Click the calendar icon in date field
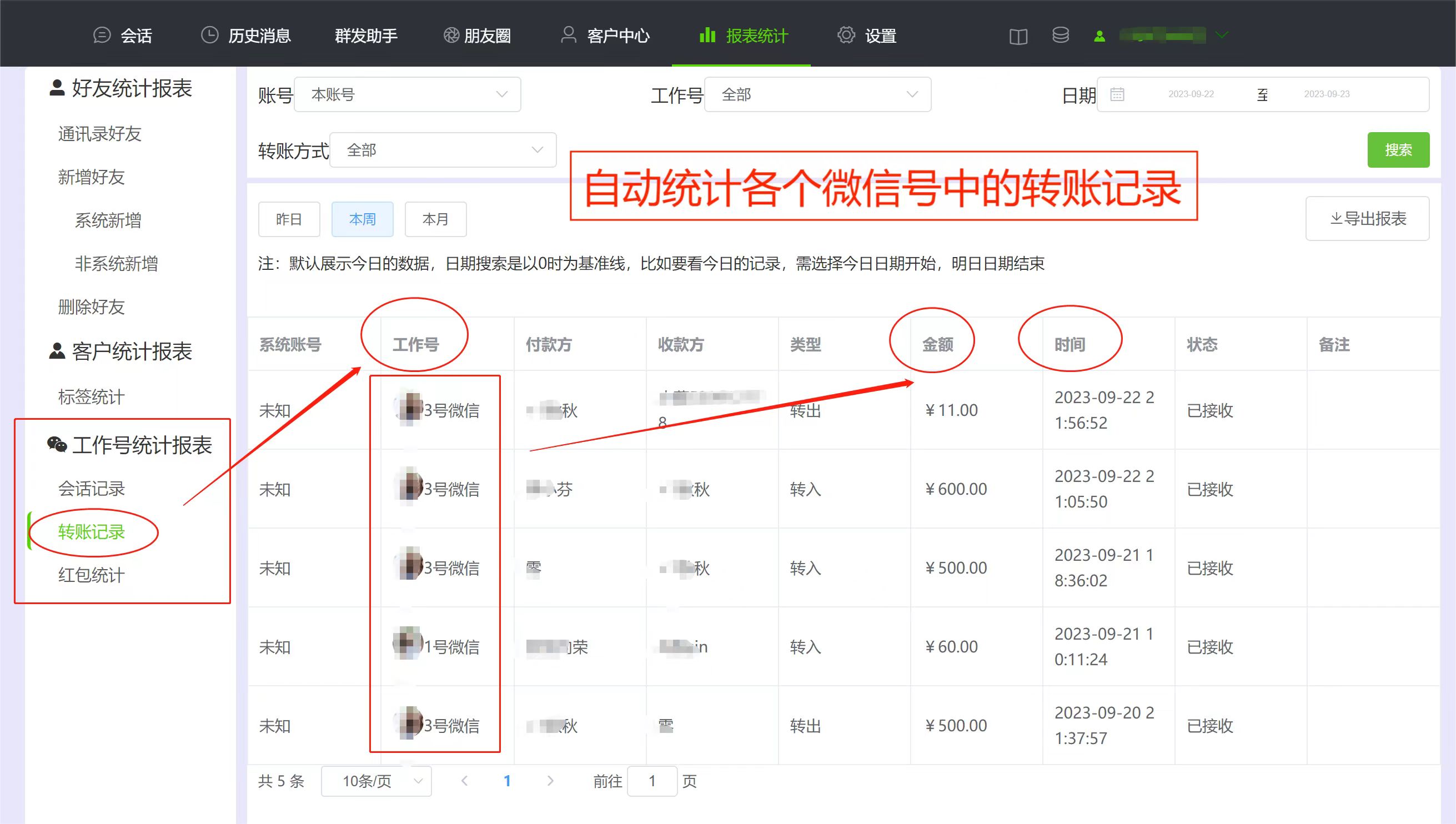Viewport: 1456px width, 824px height. coord(1117,94)
